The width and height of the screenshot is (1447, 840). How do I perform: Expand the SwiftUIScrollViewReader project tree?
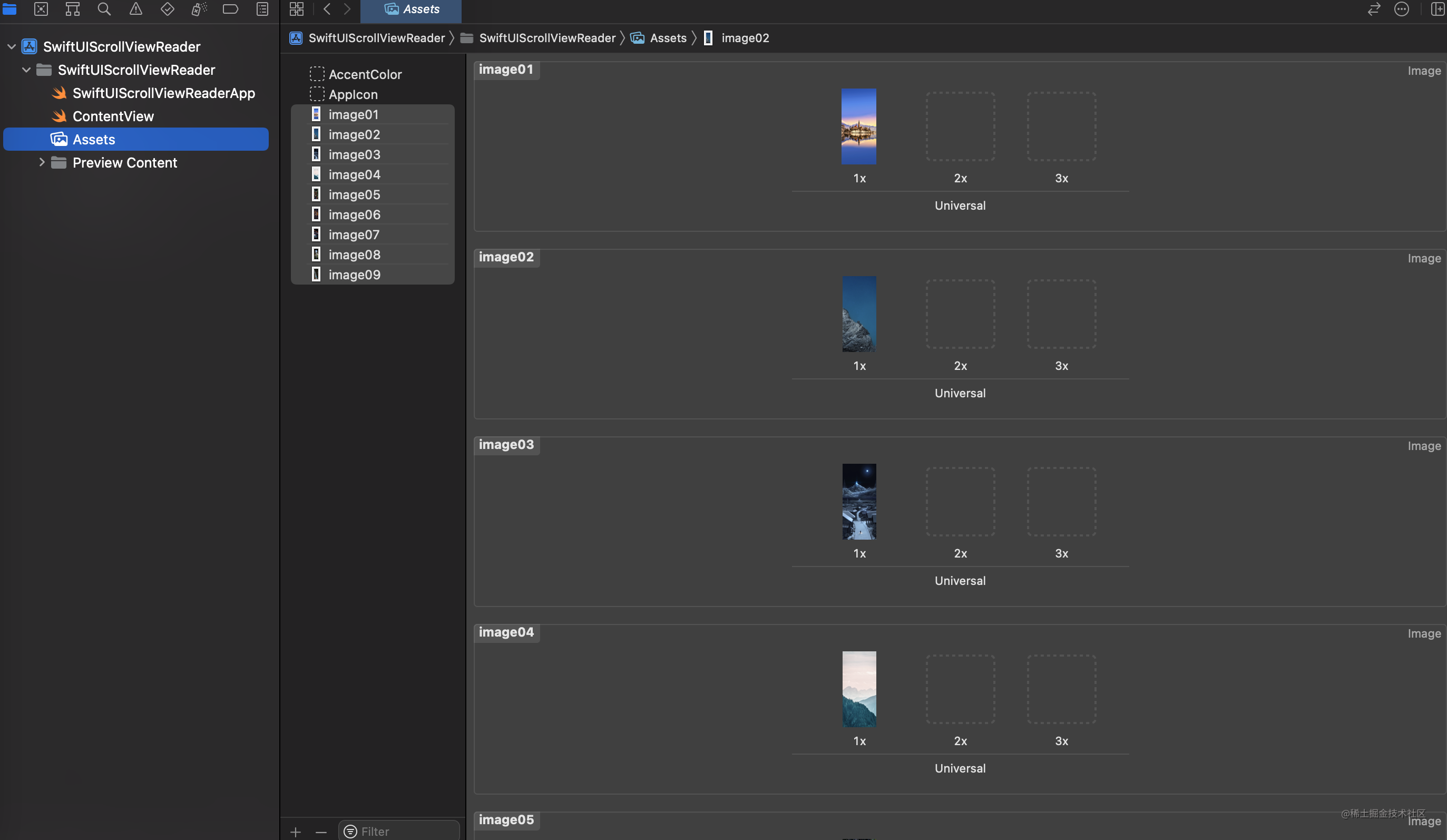pyautogui.click(x=12, y=47)
